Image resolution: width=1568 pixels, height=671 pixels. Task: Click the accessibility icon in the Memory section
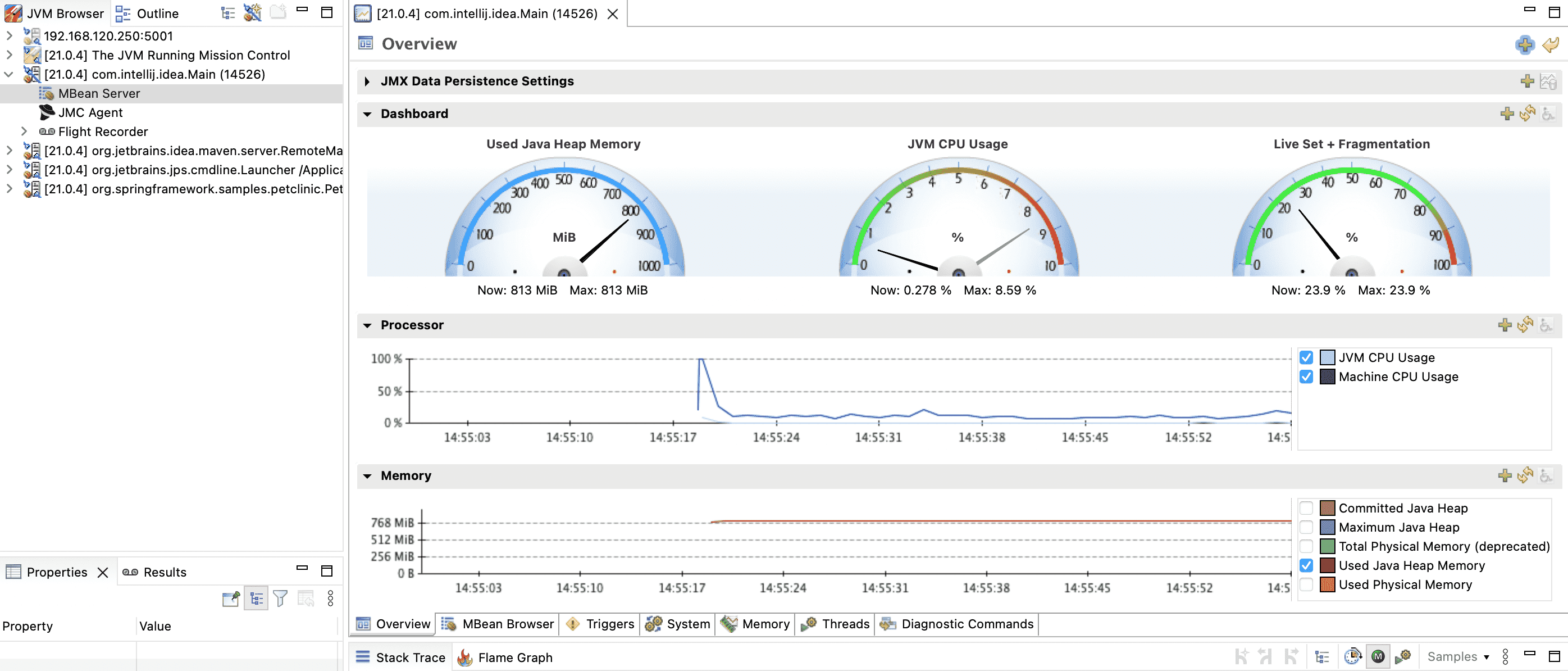[x=1545, y=475]
